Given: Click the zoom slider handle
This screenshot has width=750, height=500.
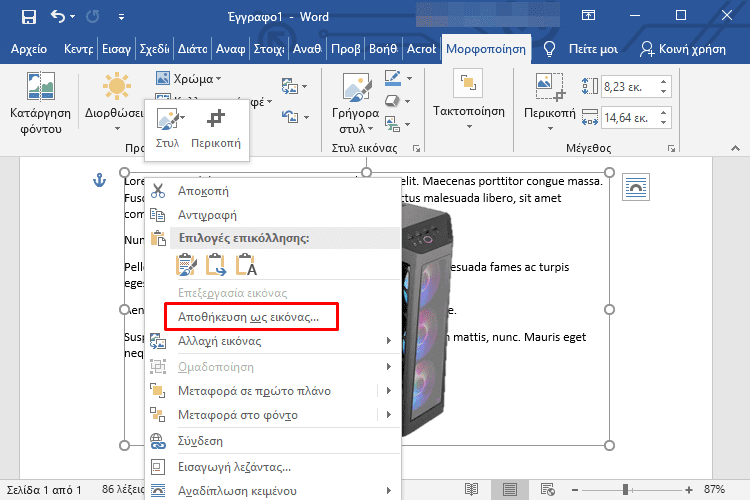Looking at the screenshot, I should (625, 489).
